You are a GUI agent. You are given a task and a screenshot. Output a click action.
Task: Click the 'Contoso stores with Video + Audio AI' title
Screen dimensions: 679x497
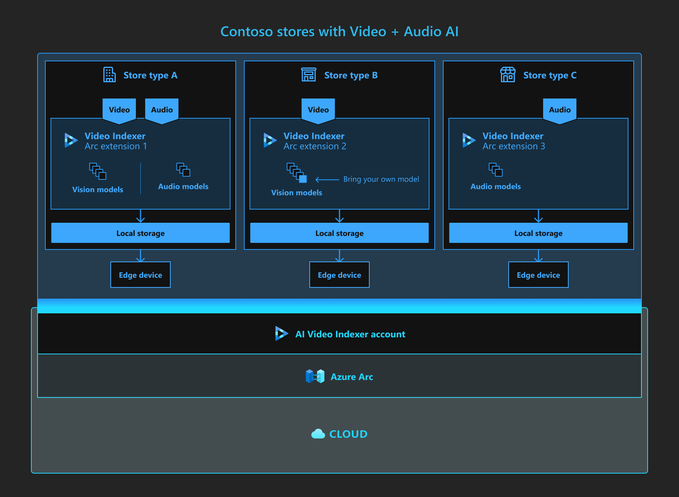tap(340, 32)
